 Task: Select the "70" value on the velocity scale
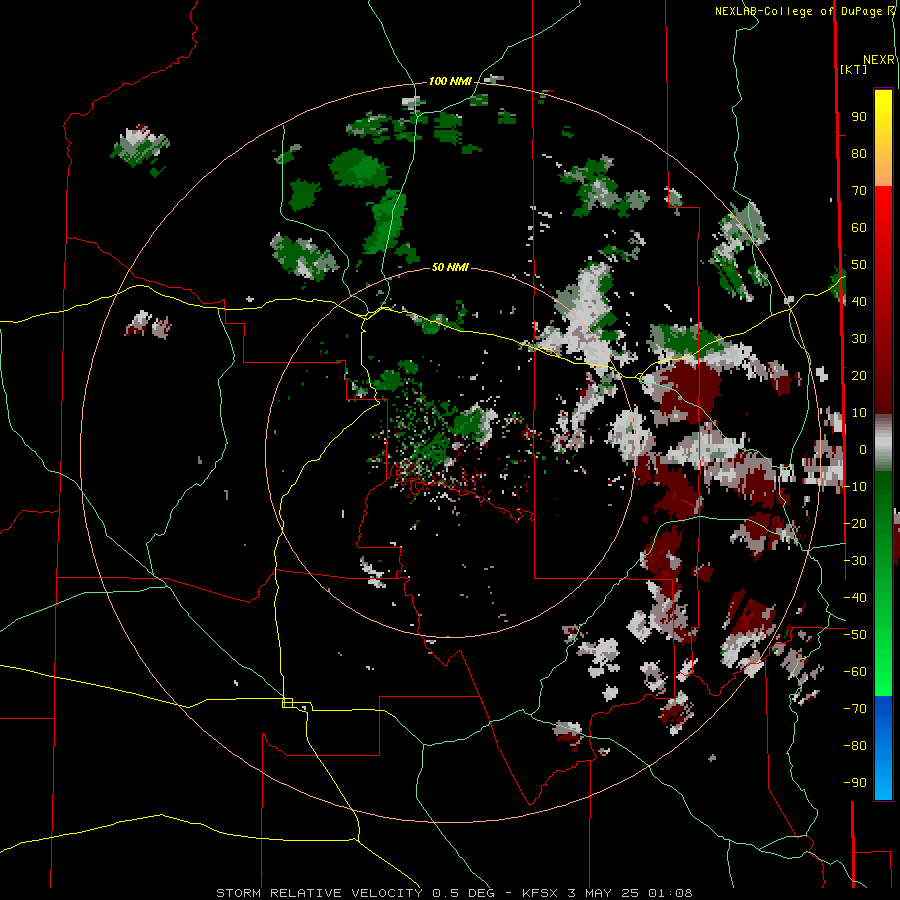(x=859, y=191)
